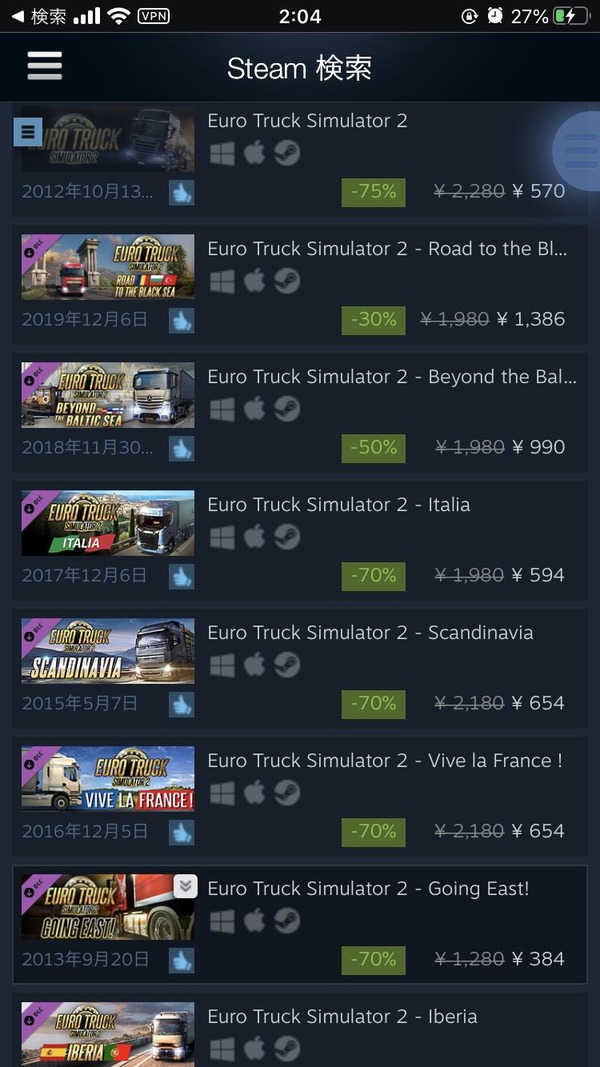The width and height of the screenshot is (600, 1067).
Task: Open Euro Truck Simulator 2 - Italia title
Action: point(339,505)
